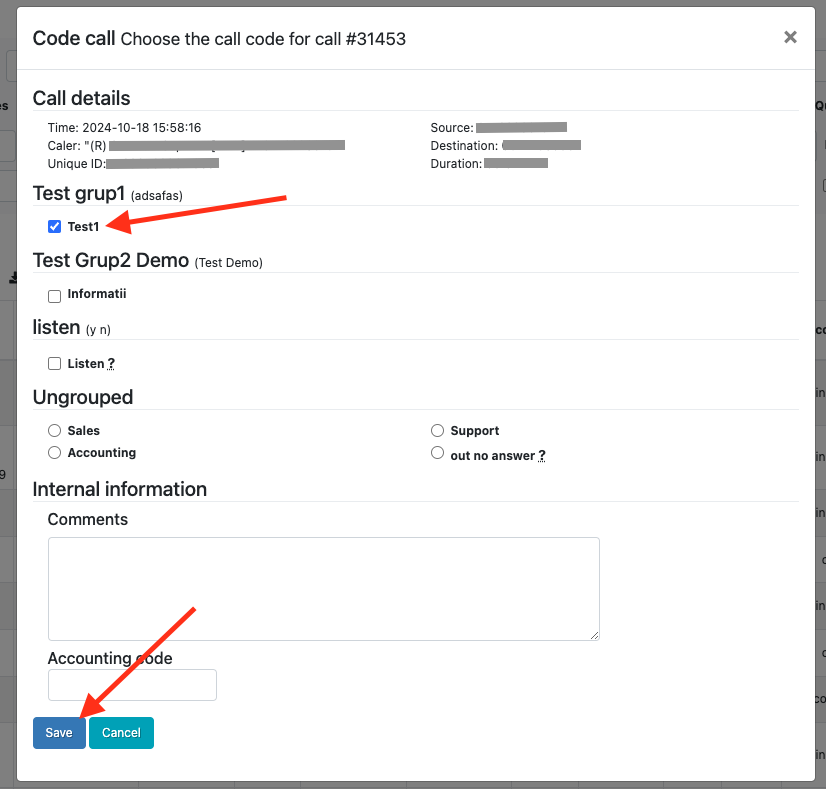Screen dimensions: 826x789
Task: Select the Sales radio button
Action: click(x=55, y=431)
